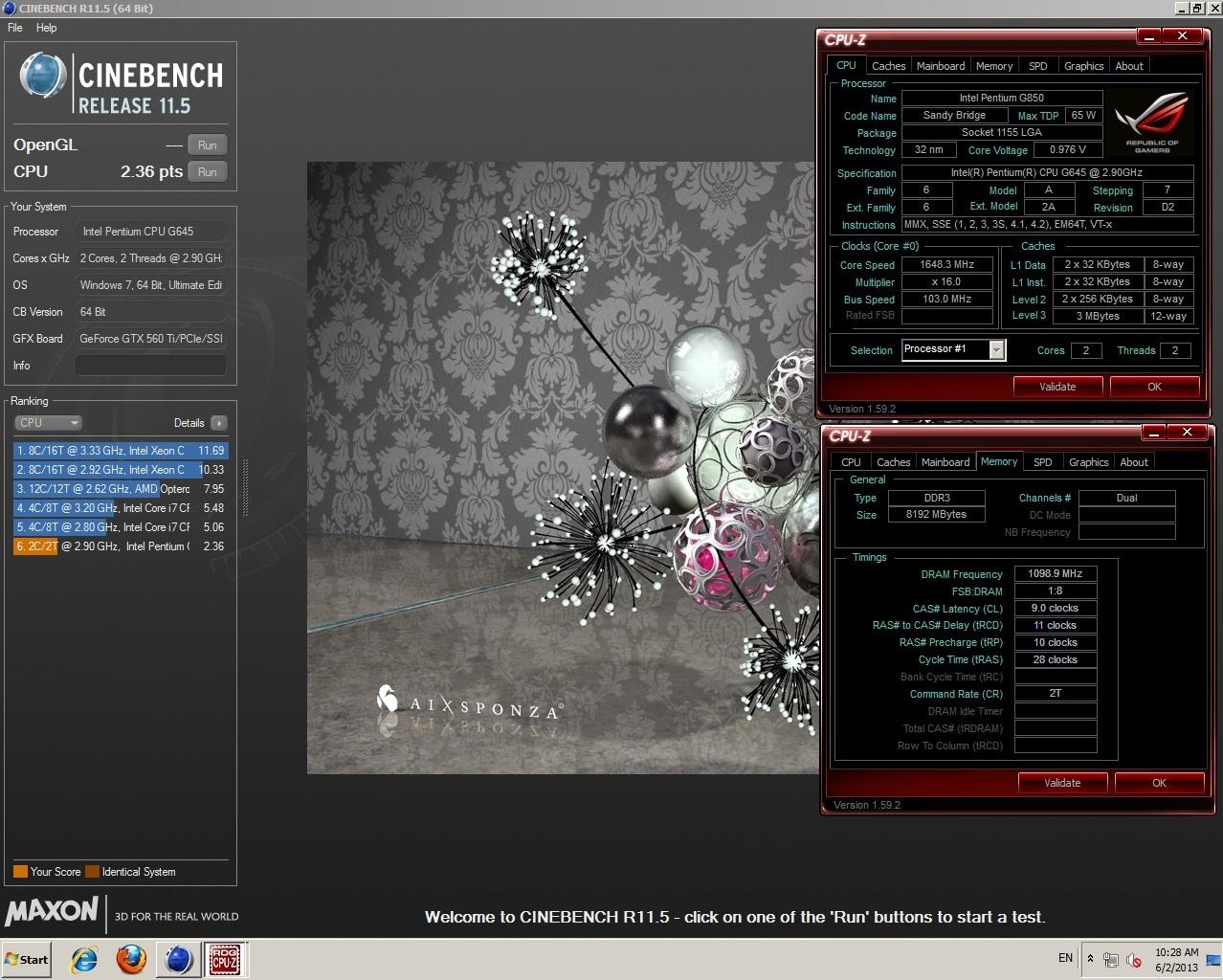The height and width of the screenshot is (980, 1223).
Task: Switch to SPD tab in upper CPU-Z
Action: [1038, 66]
